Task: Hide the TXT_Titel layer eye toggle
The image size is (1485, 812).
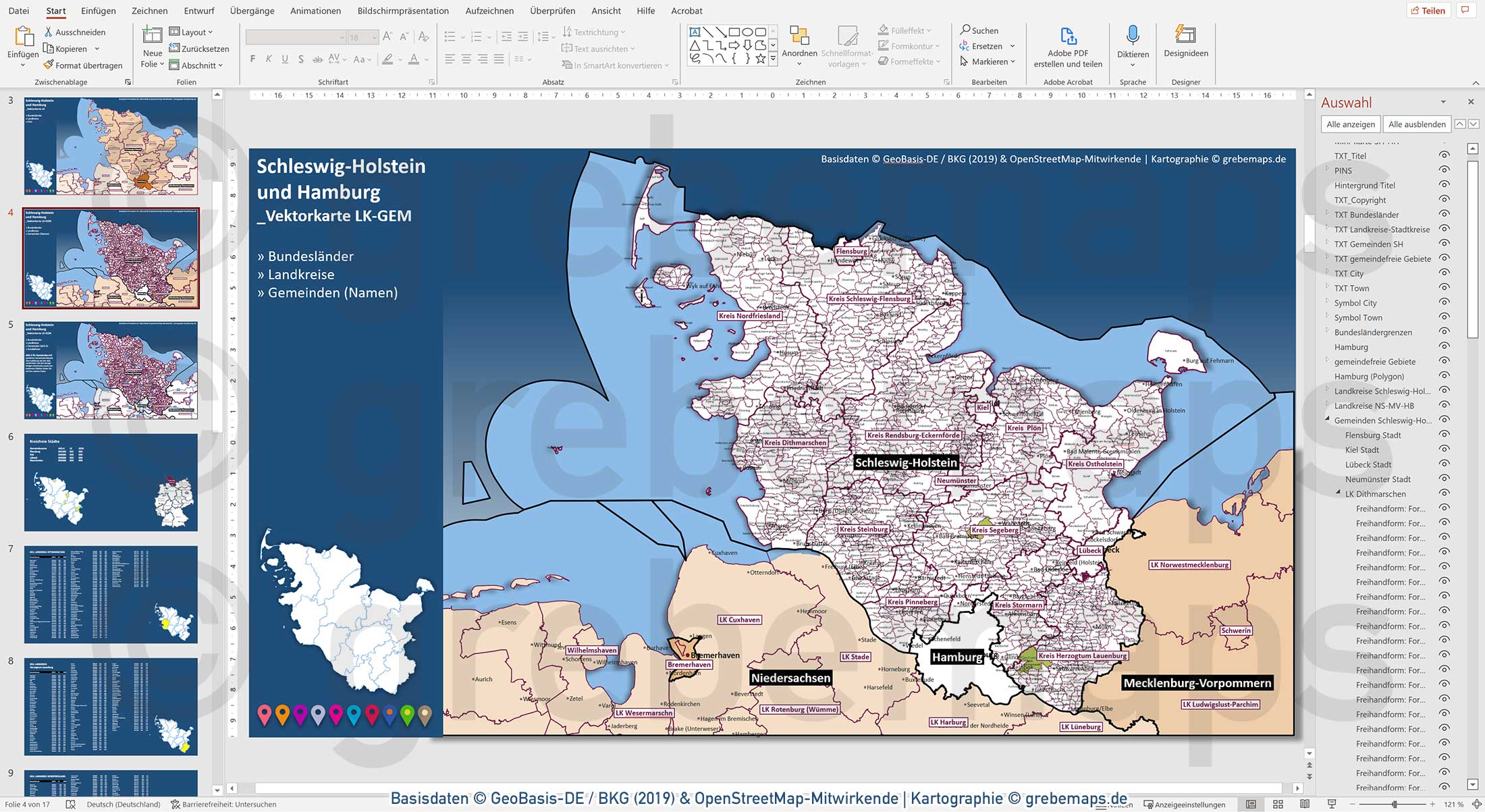Action: tap(1445, 155)
